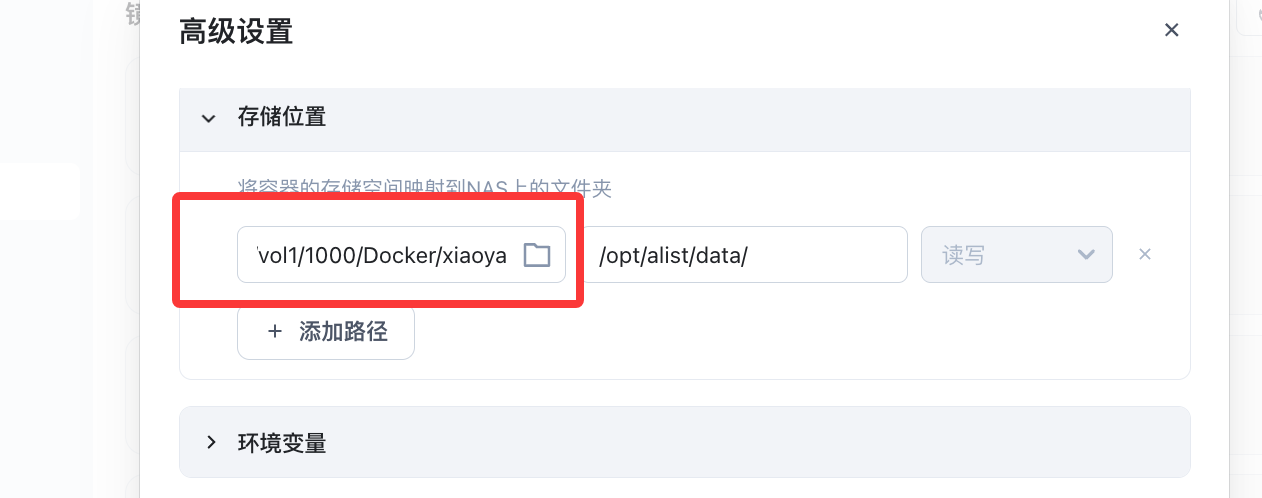Click the plus icon on 添加路径

(x=275, y=332)
